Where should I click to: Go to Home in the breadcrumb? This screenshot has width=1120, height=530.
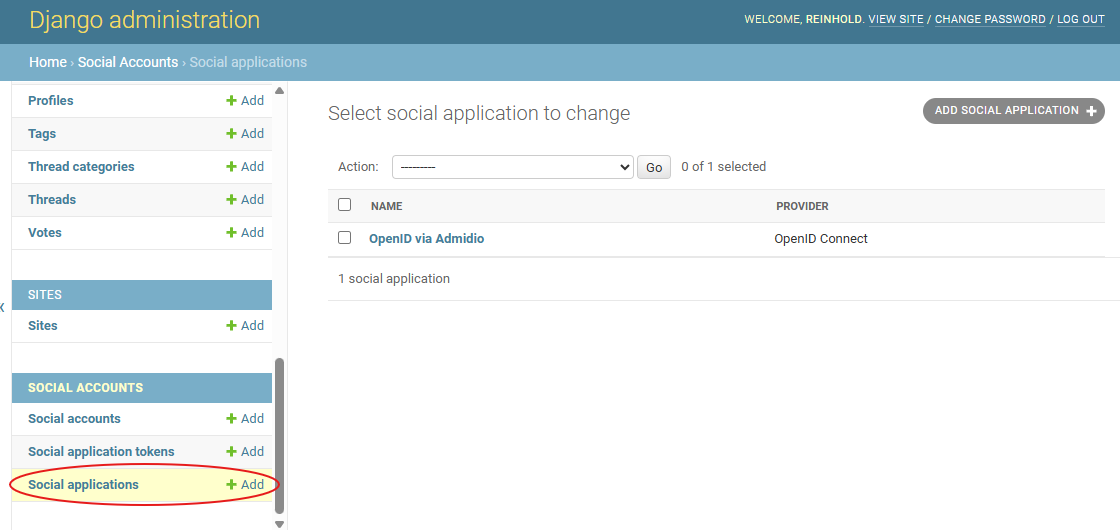pos(47,62)
